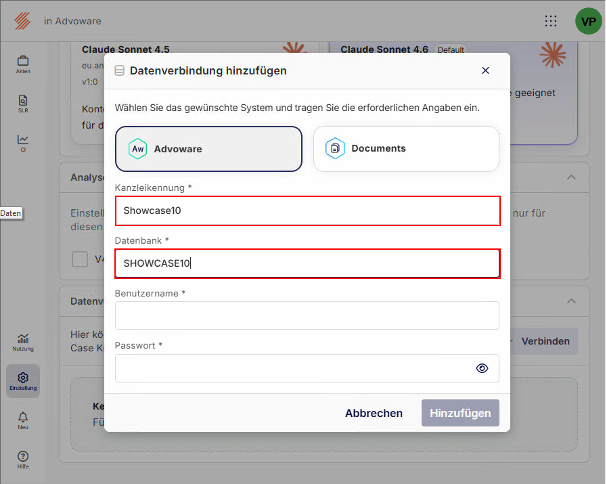Collapse the Analyse section chevron
Screen dimensions: 606x484
point(571,177)
